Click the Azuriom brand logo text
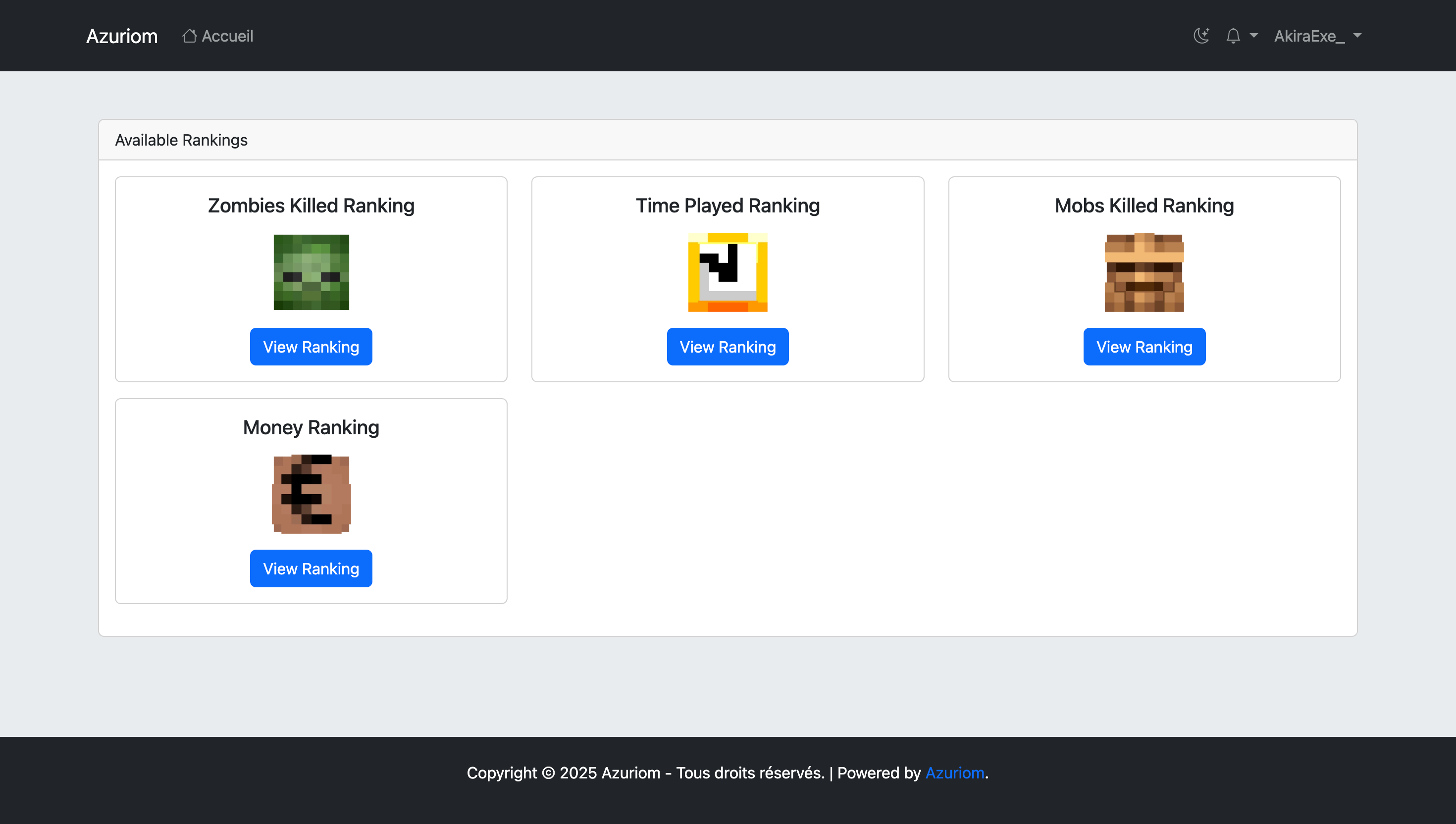Image resolution: width=1456 pixels, height=824 pixels. [x=122, y=36]
